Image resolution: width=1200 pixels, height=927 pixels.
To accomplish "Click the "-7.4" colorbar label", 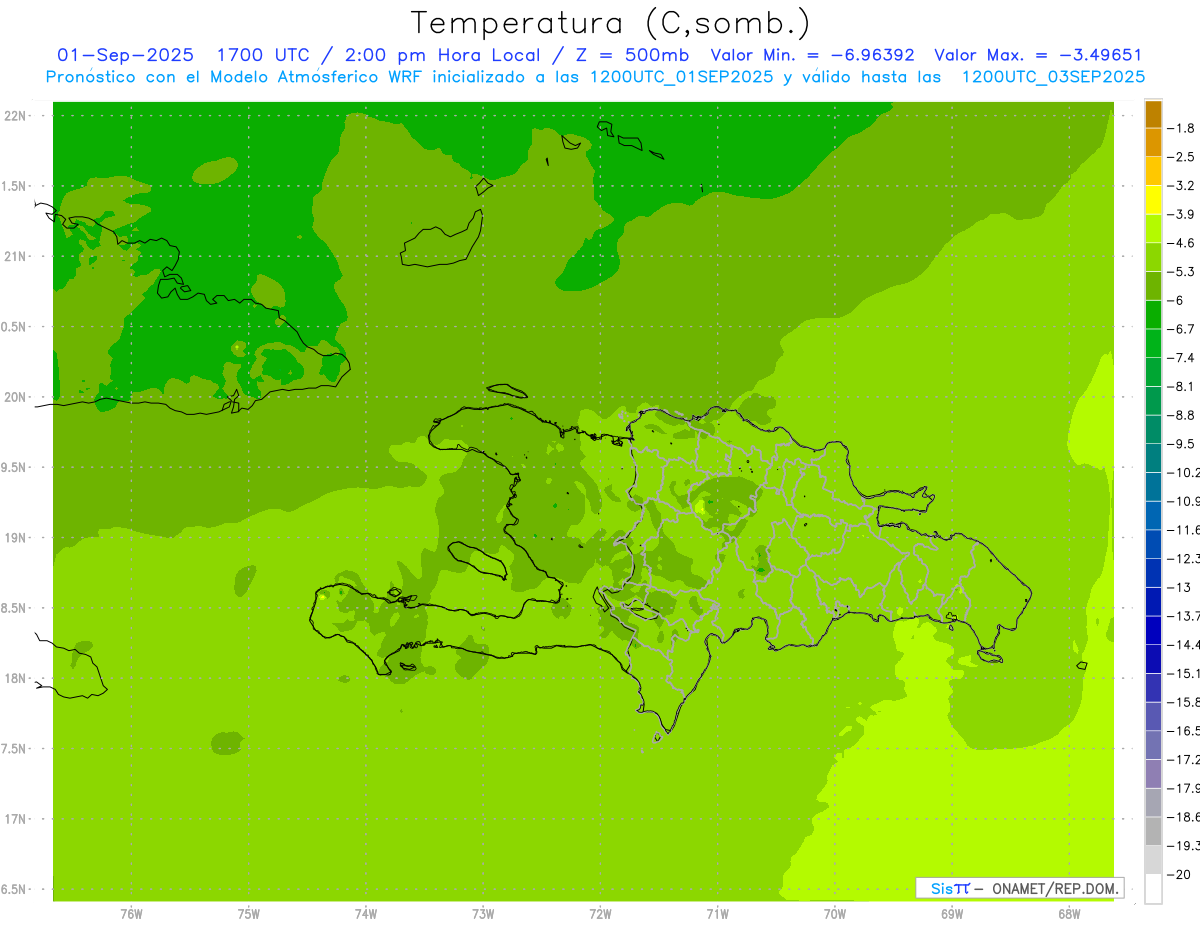I will (x=1183, y=357).
